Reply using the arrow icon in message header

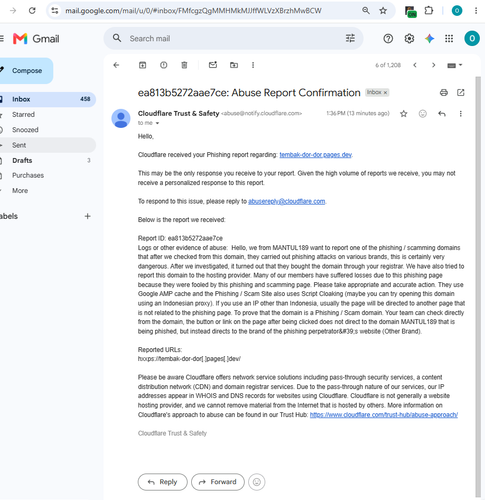[442, 114]
